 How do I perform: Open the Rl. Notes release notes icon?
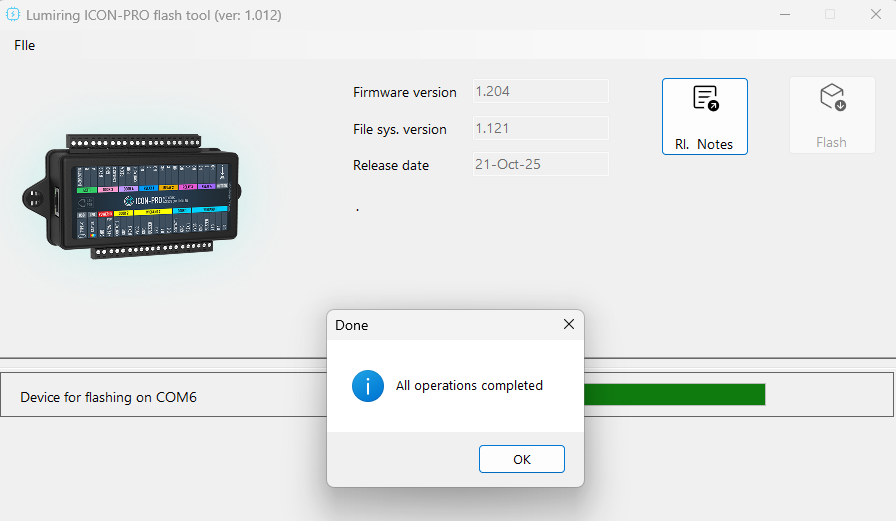point(705,99)
